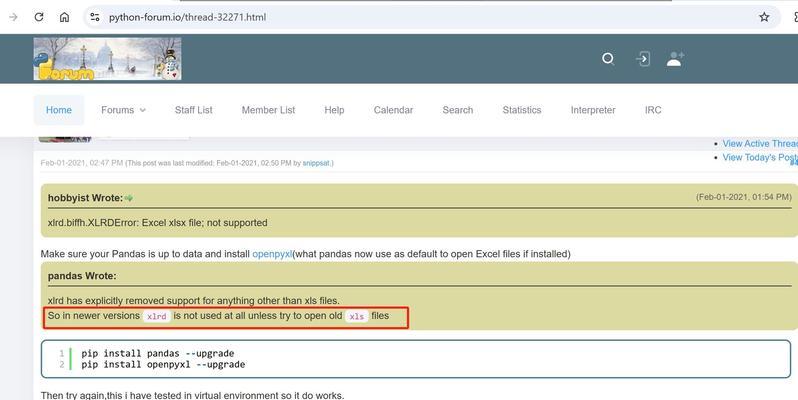This screenshot has width=798, height=400.
Task: Click the browser forward arrow
Action: 13,17
